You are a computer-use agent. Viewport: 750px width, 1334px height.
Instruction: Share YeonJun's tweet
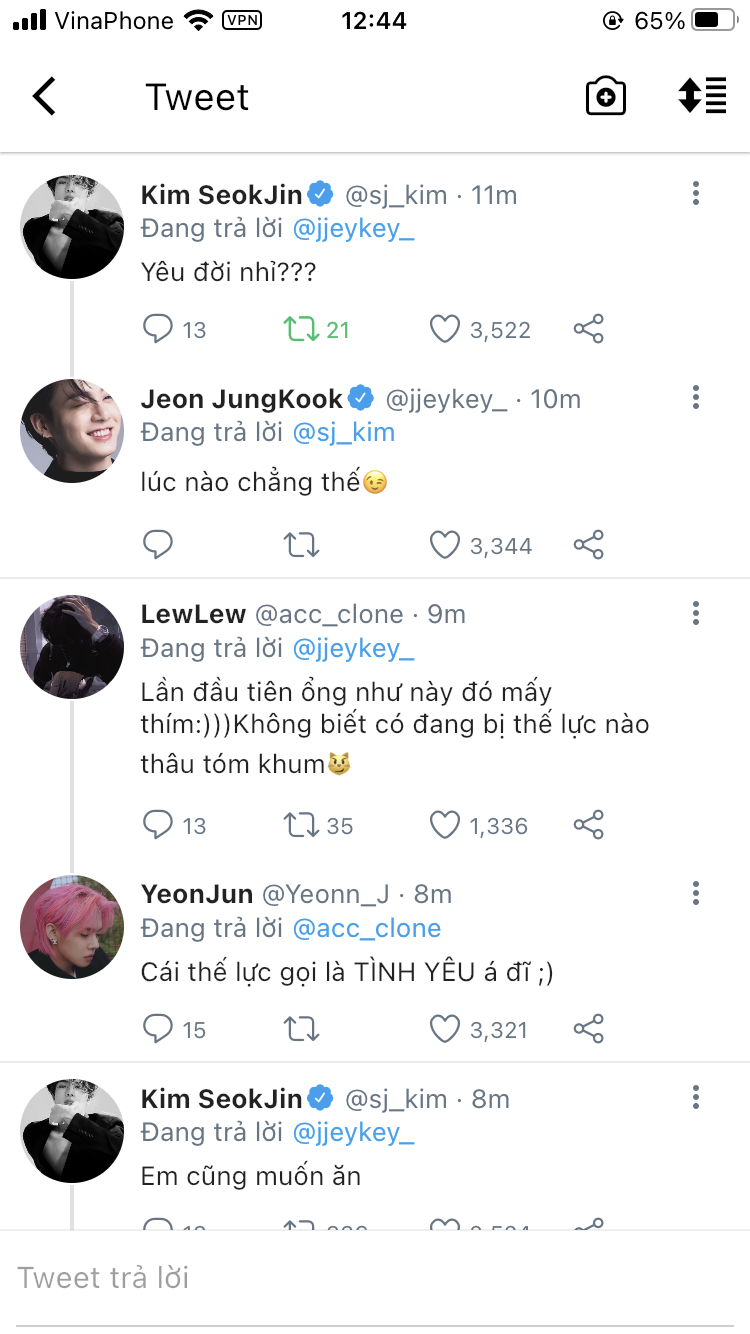589,1029
